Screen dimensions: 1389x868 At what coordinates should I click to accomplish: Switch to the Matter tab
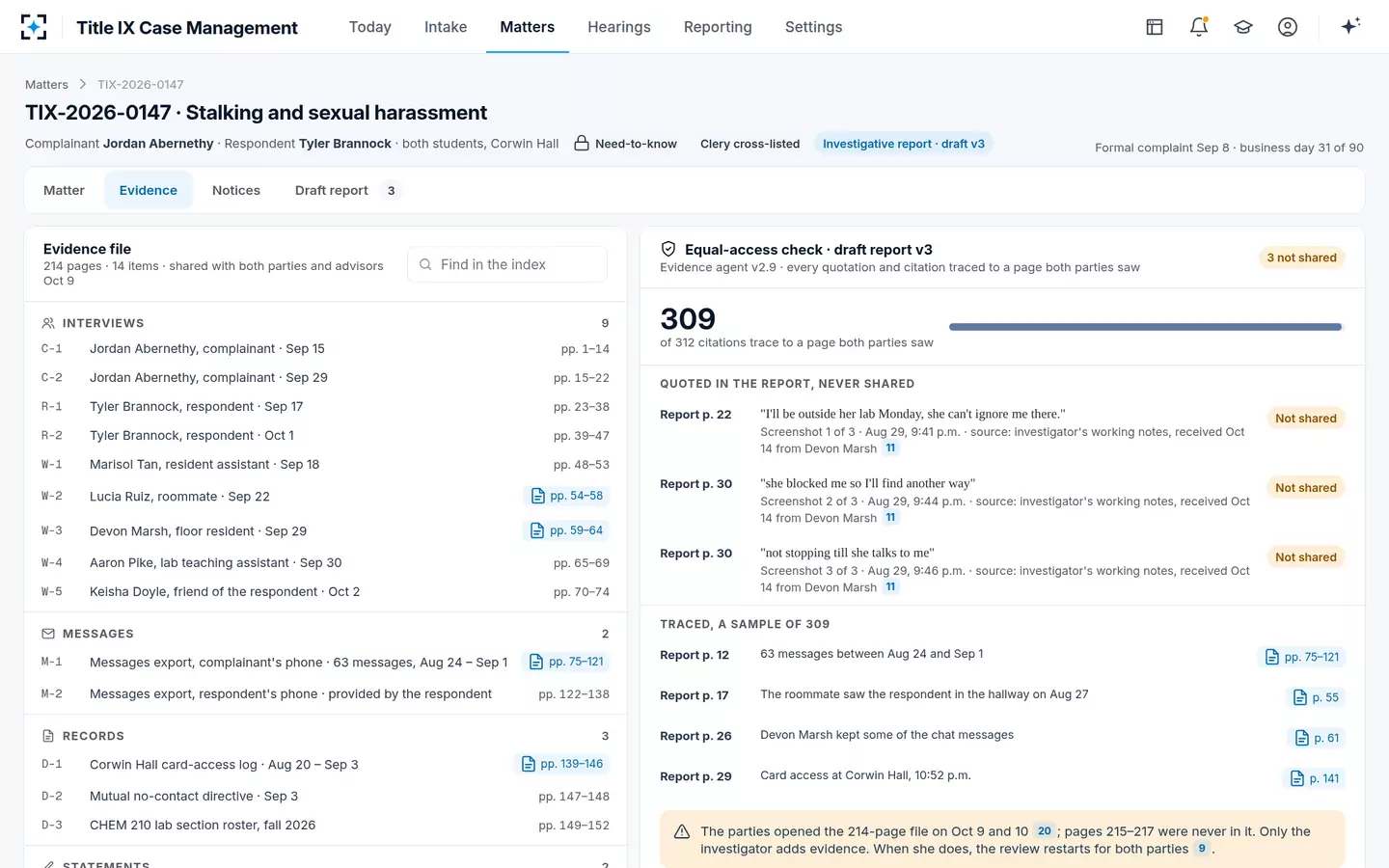coord(64,190)
